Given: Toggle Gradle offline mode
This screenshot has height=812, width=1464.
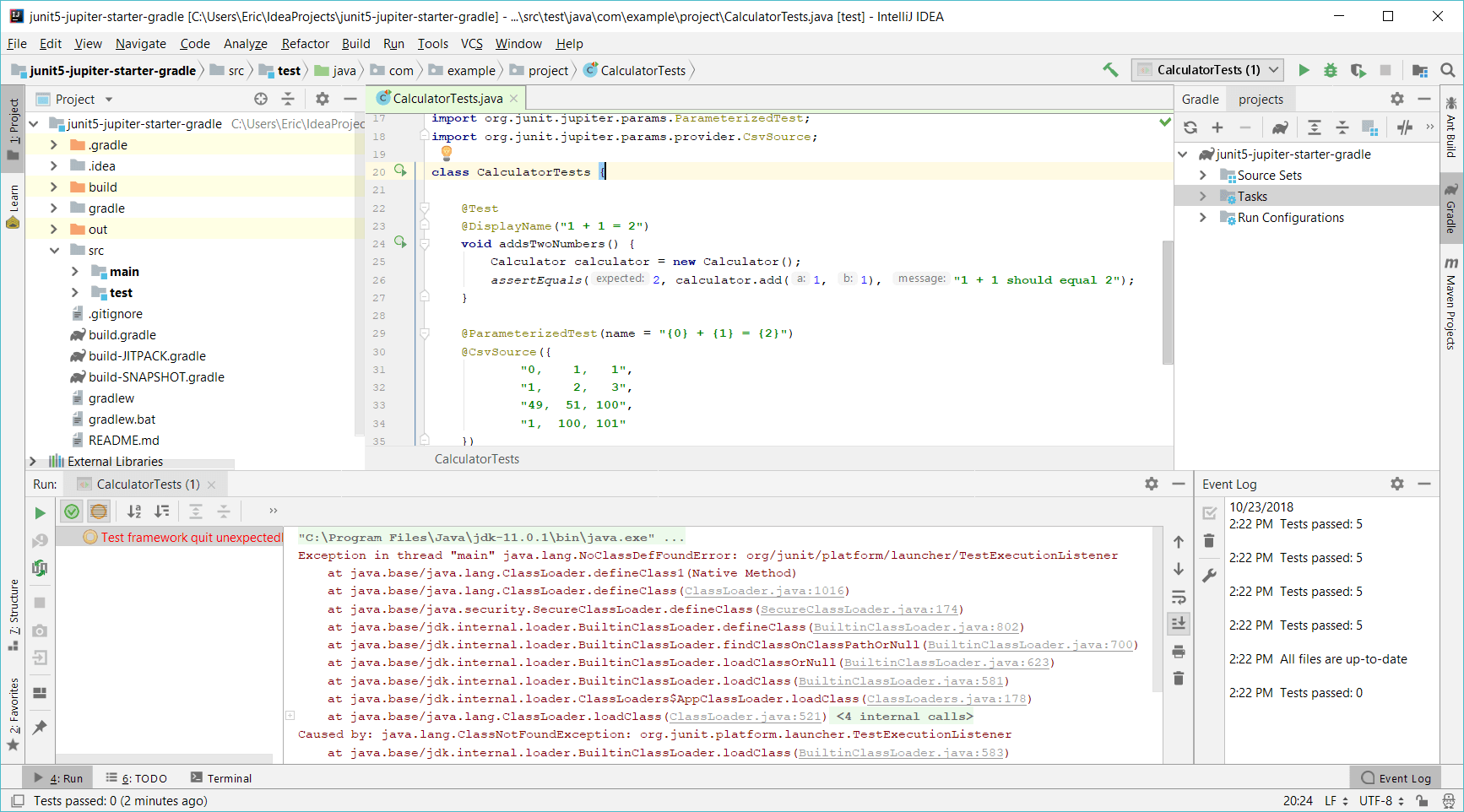Looking at the screenshot, I should pos(1404,127).
